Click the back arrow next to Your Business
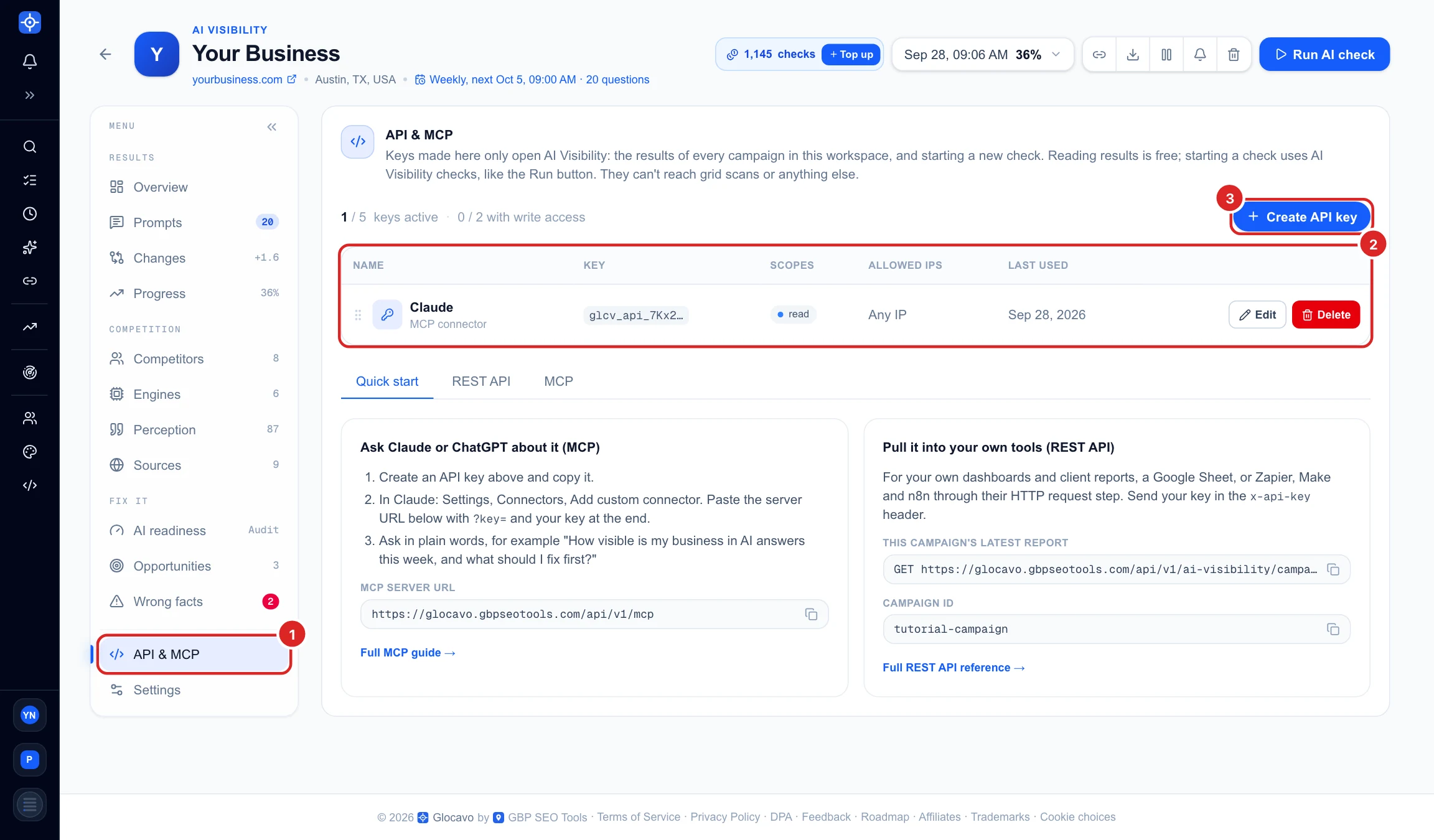1434x840 pixels. coord(105,54)
